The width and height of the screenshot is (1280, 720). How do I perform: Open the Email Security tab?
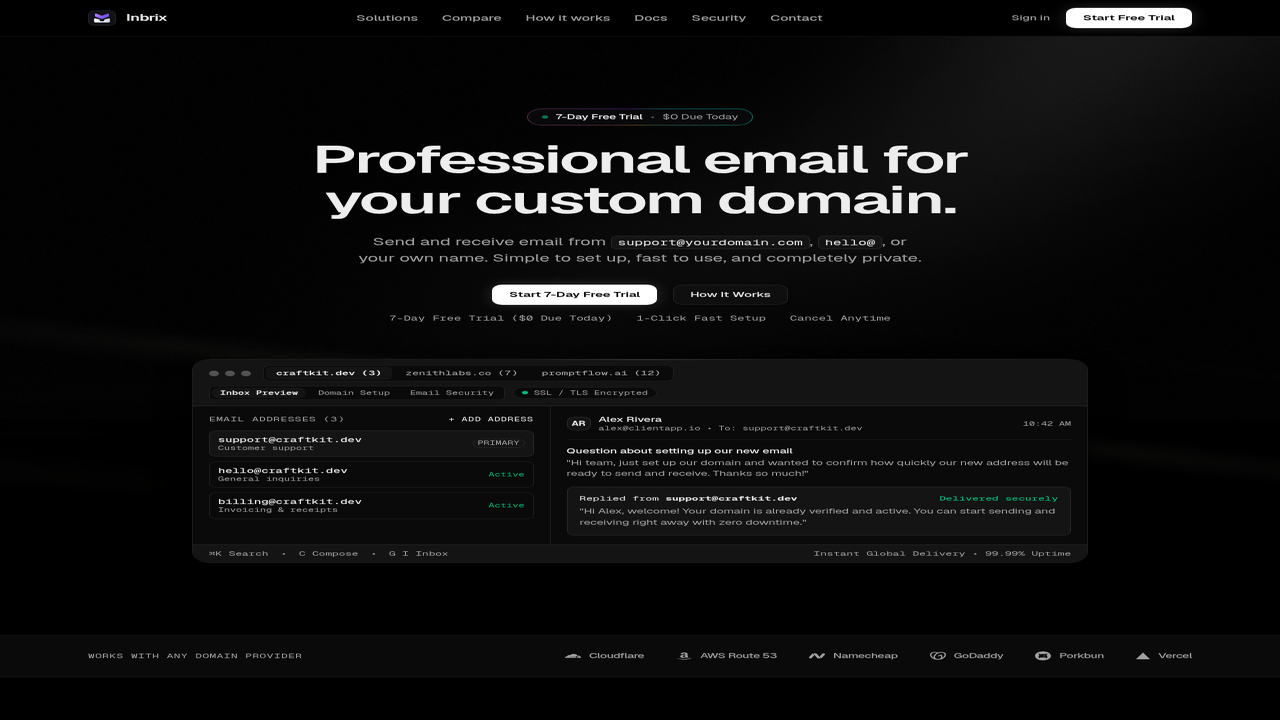pyautogui.click(x=452, y=393)
